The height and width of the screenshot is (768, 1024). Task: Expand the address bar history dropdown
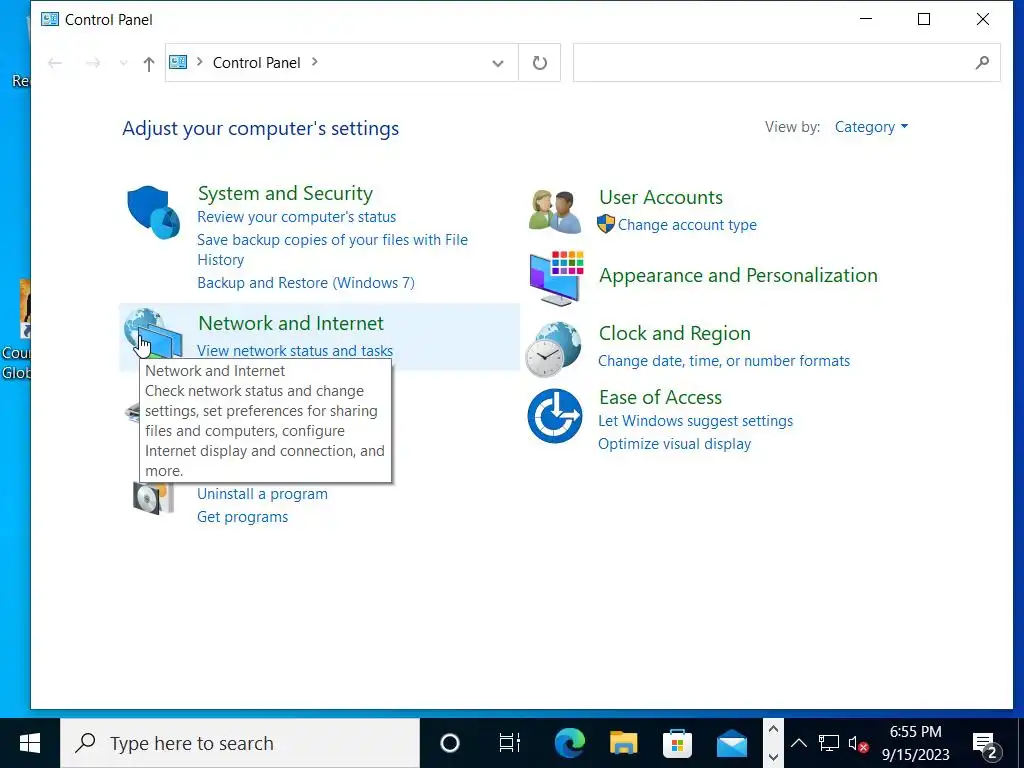tap(498, 63)
